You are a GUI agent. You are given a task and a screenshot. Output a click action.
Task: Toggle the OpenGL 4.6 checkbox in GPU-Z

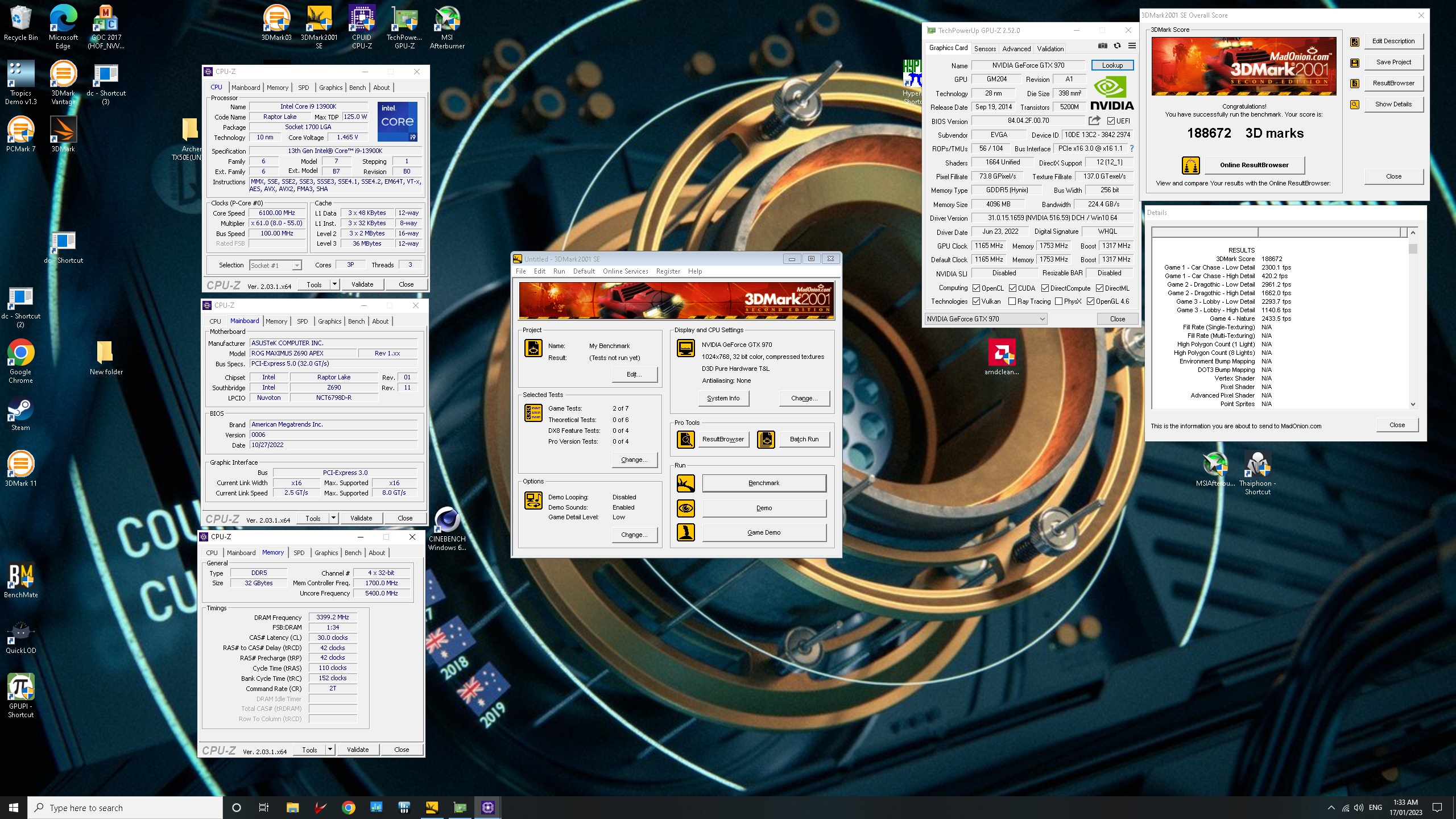tap(1091, 301)
